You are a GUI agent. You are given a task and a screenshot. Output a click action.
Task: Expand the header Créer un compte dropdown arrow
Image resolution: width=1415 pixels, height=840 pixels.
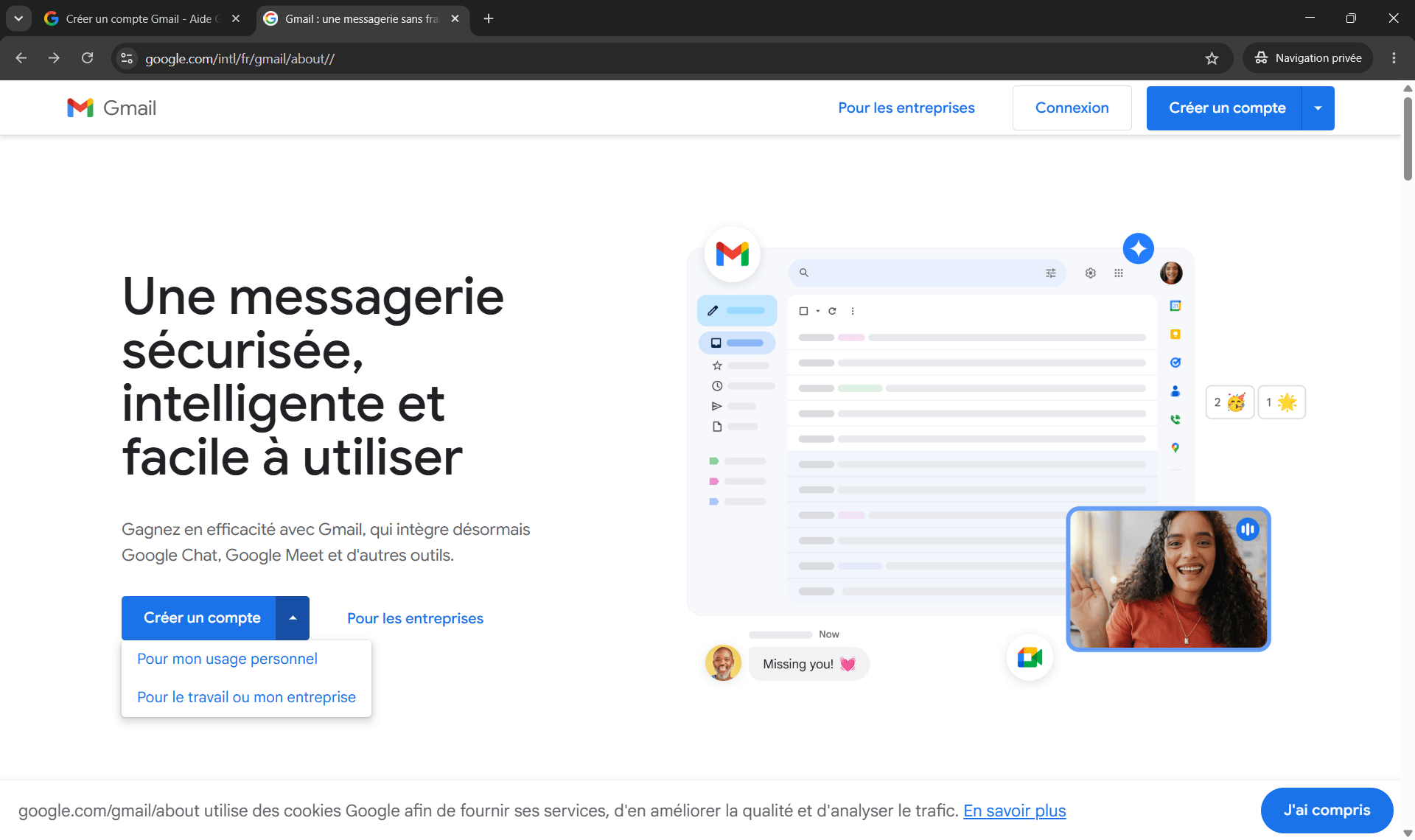(x=1318, y=108)
